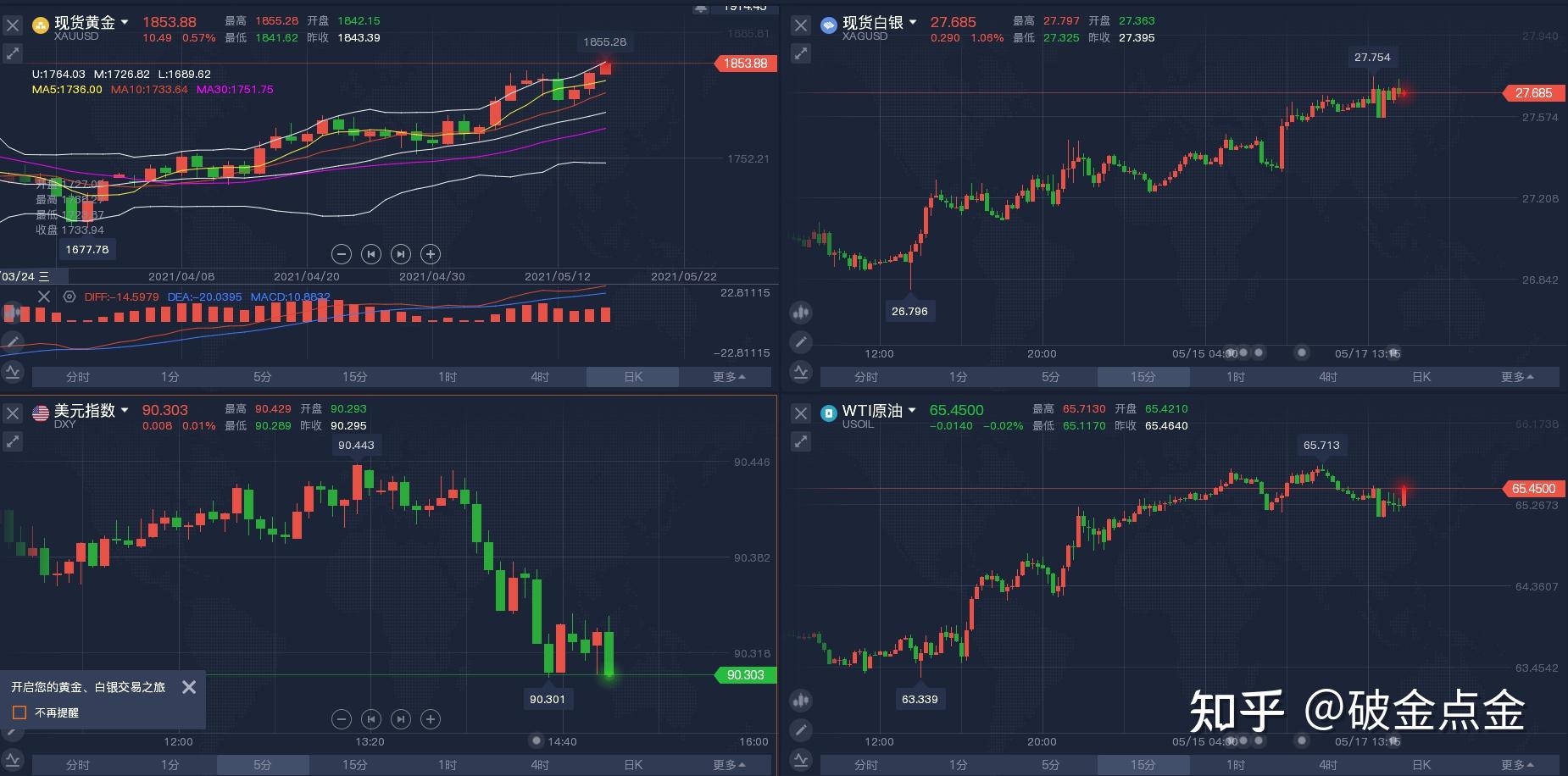This screenshot has height=776, width=1568.
Task: Jump to latest bar on gold chart
Action: (401, 253)
